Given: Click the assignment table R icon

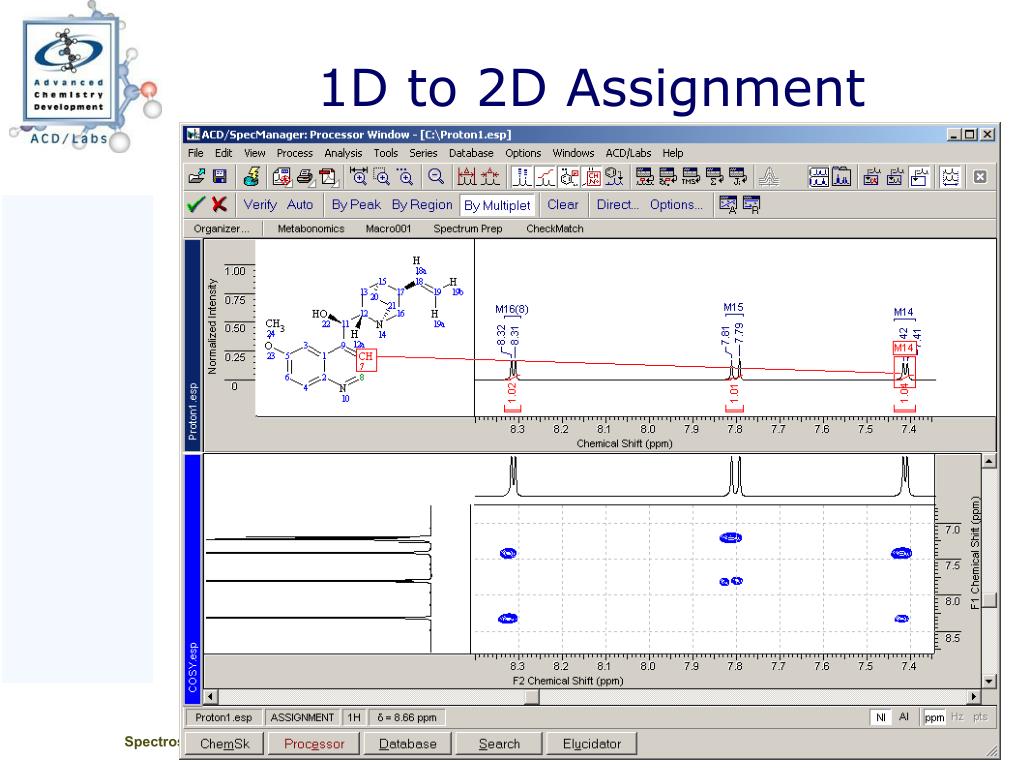Looking at the screenshot, I should tap(751, 204).
